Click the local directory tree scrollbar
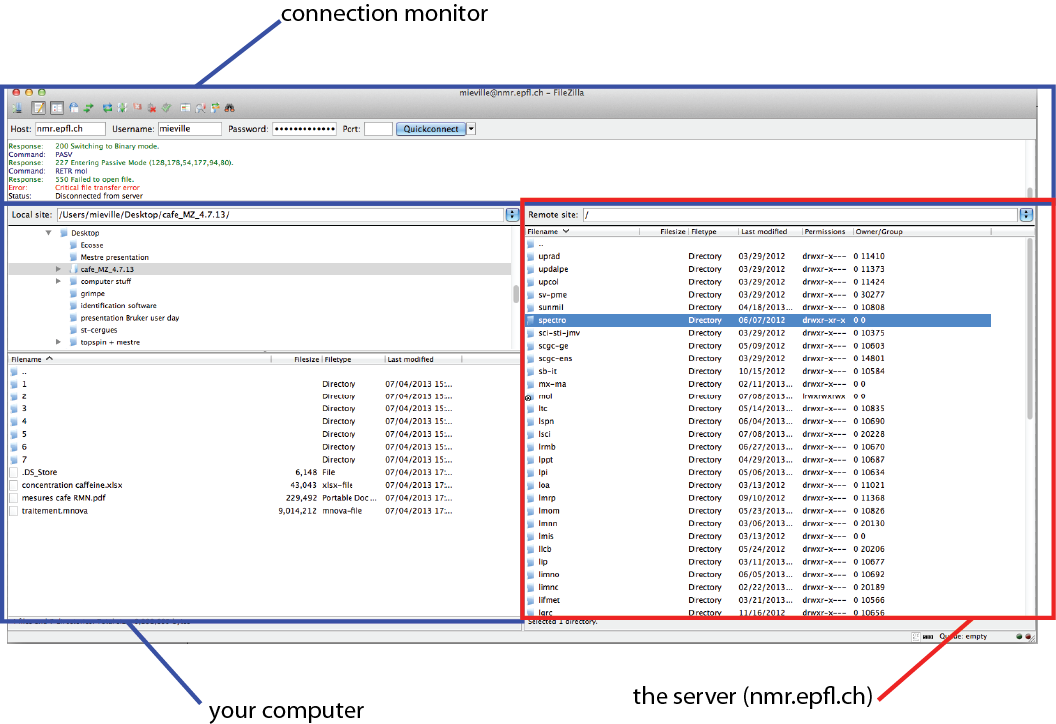 [516, 294]
